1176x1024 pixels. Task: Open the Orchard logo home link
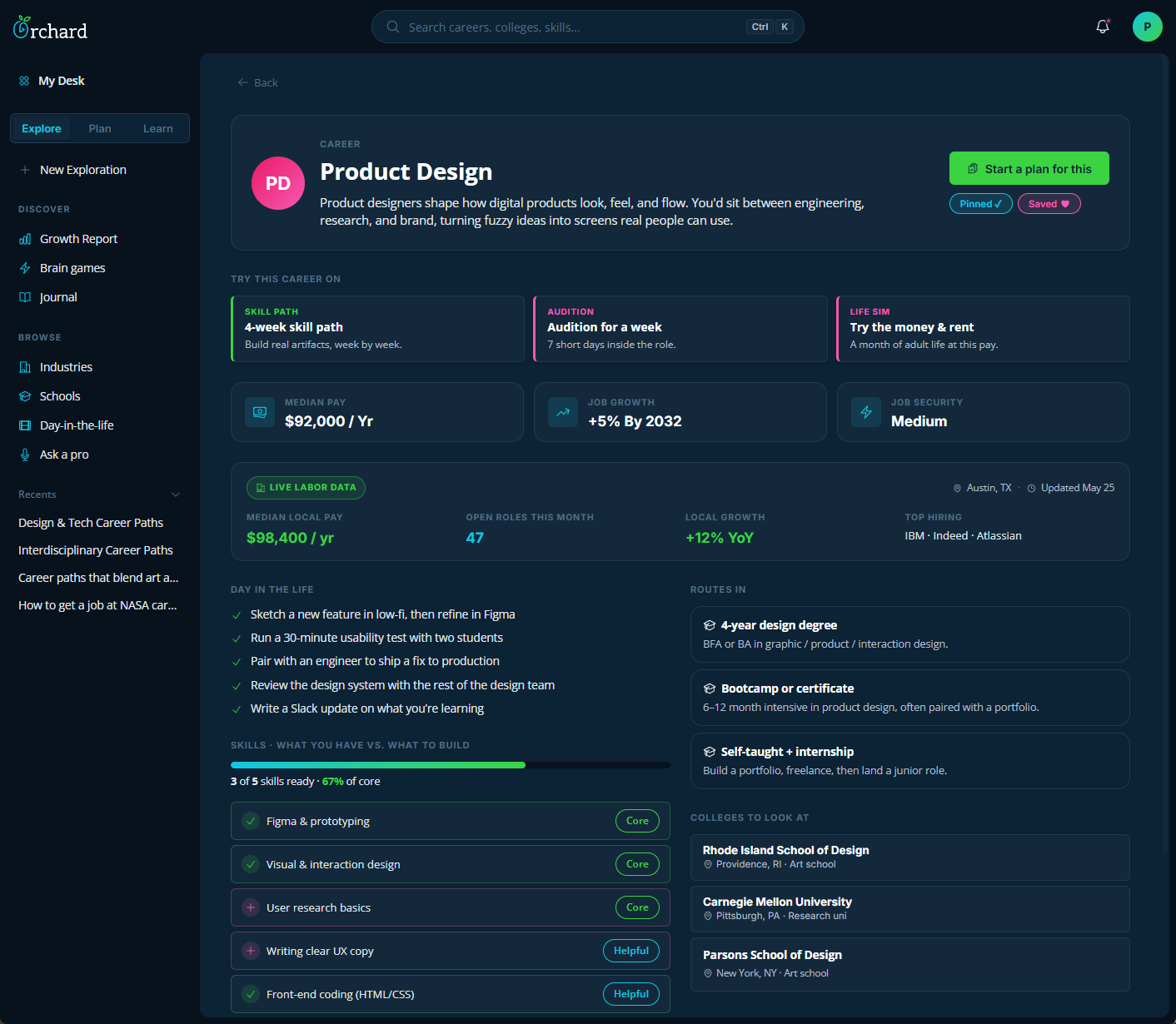click(x=50, y=28)
